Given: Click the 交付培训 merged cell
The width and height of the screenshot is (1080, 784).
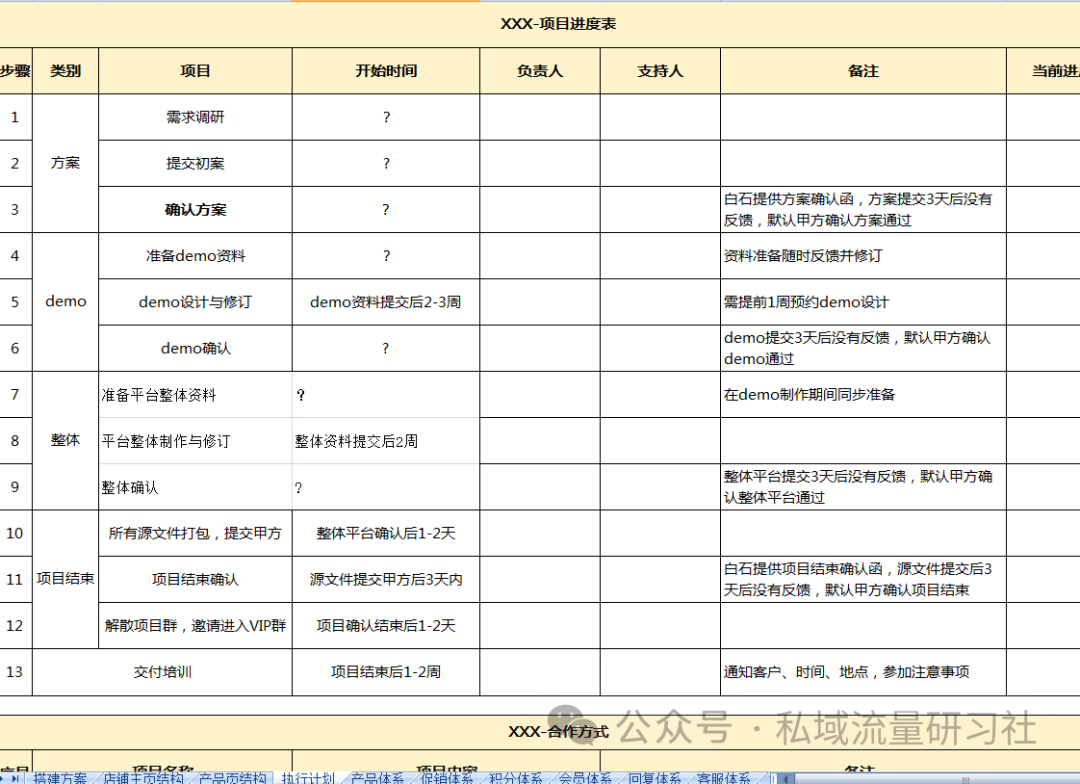Looking at the screenshot, I should [163, 672].
